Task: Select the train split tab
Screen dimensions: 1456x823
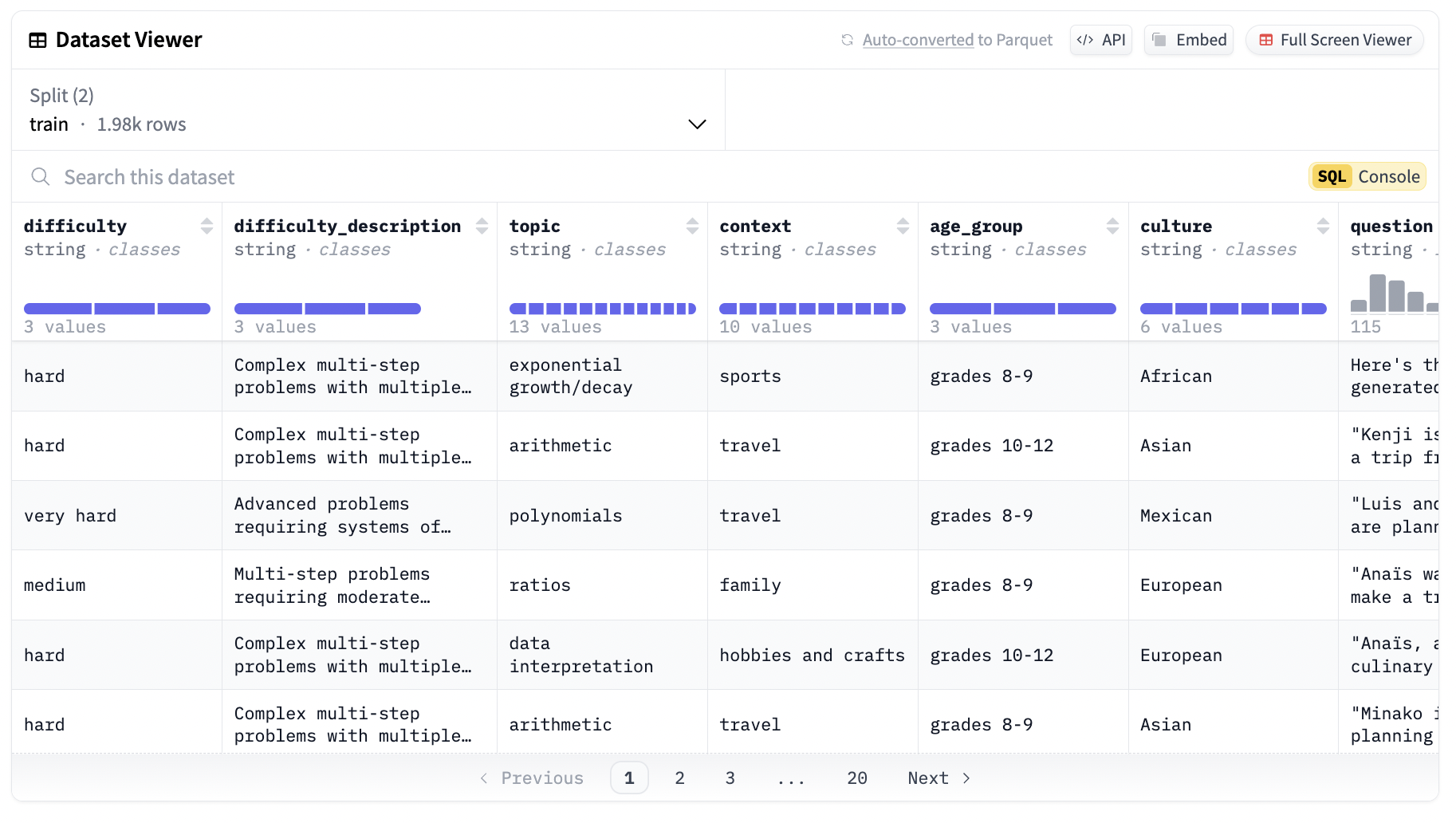Action: coord(49,124)
